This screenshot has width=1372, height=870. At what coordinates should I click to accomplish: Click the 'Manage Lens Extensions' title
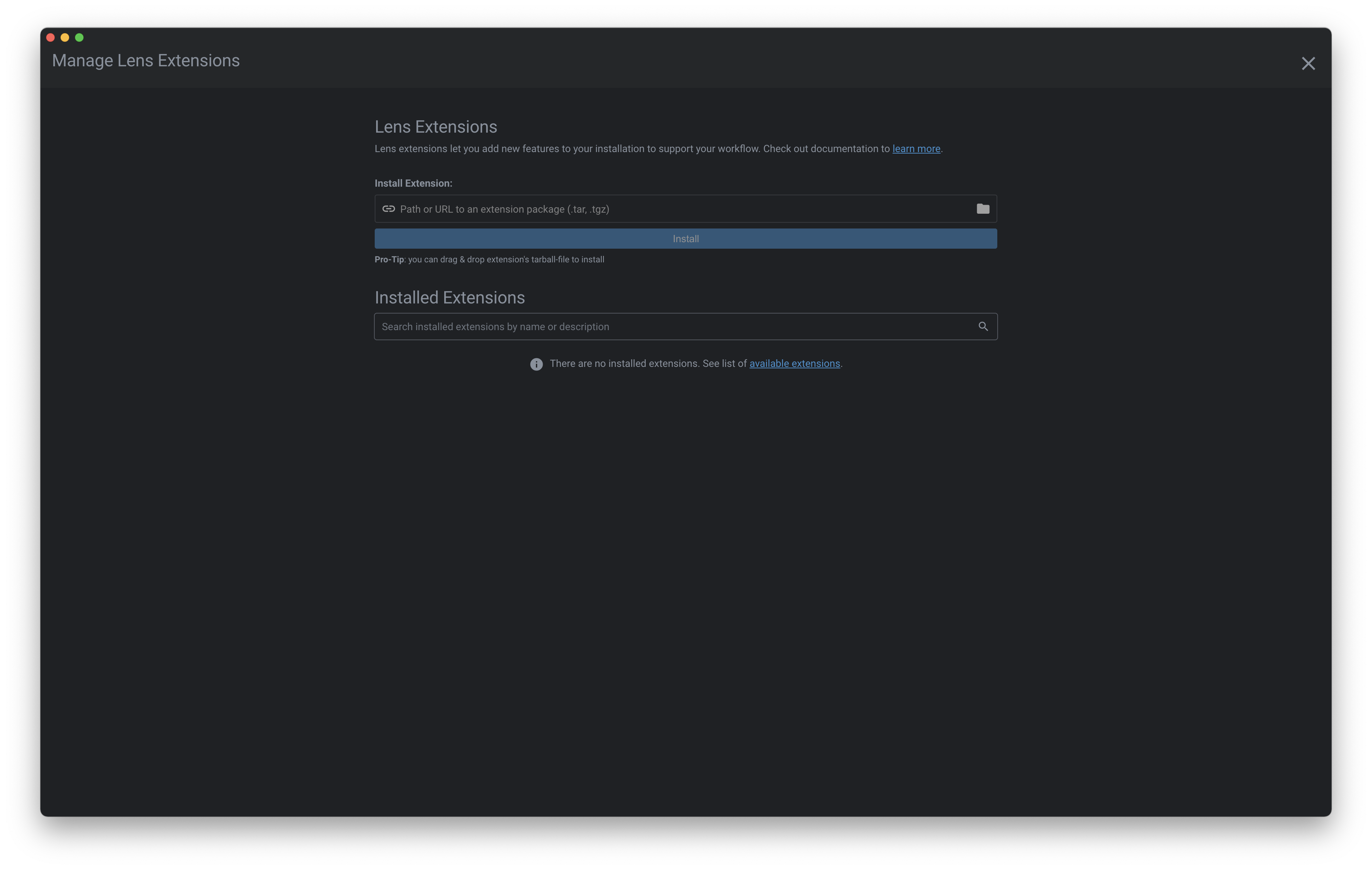(146, 61)
